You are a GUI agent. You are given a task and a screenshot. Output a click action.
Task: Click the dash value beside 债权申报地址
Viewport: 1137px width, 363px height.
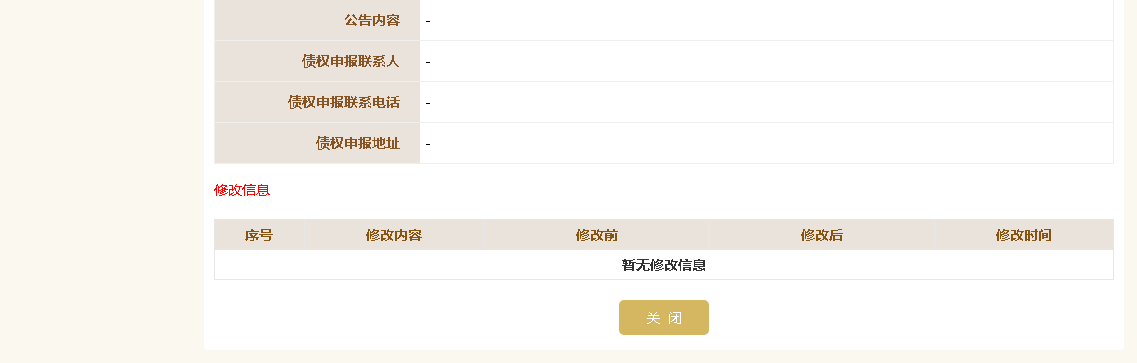428,144
